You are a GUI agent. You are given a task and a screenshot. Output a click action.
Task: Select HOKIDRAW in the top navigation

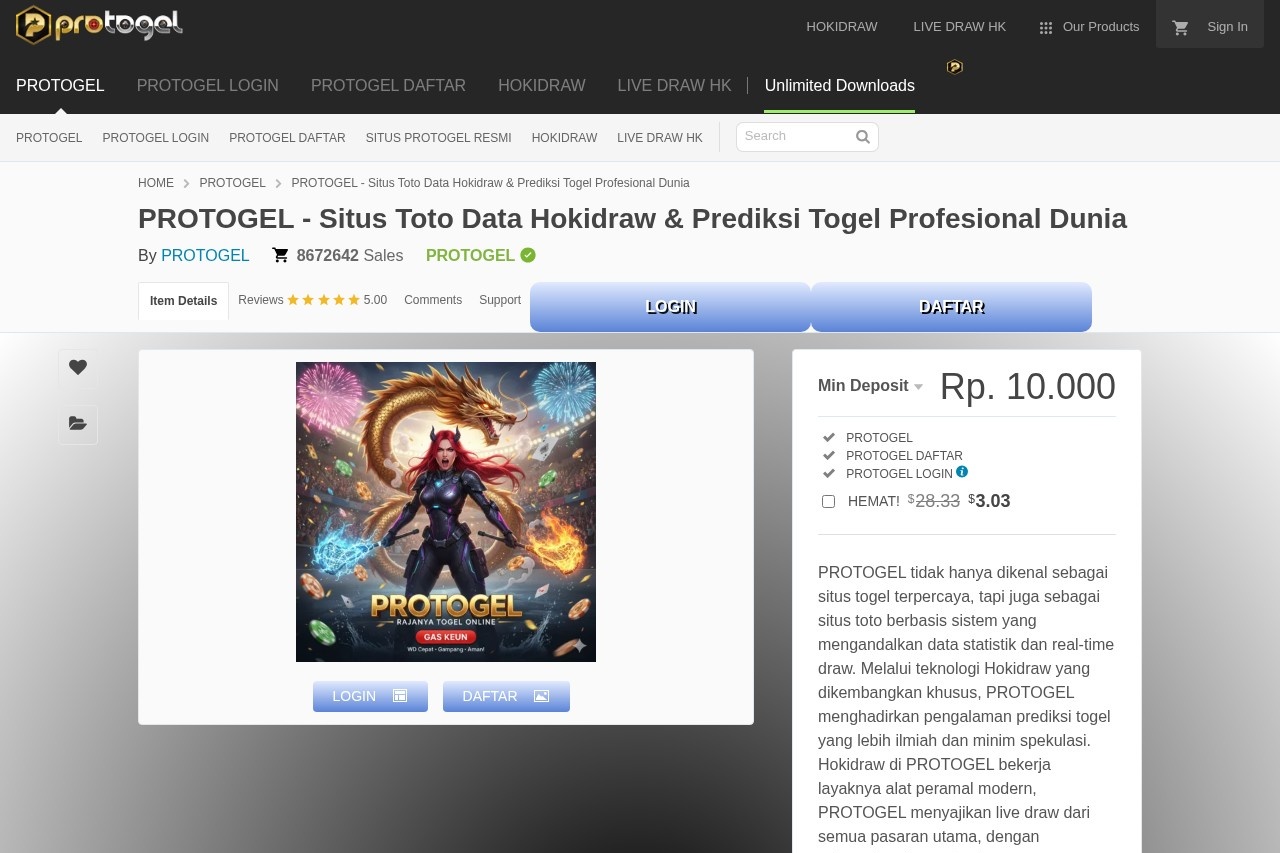tap(841, 27)
